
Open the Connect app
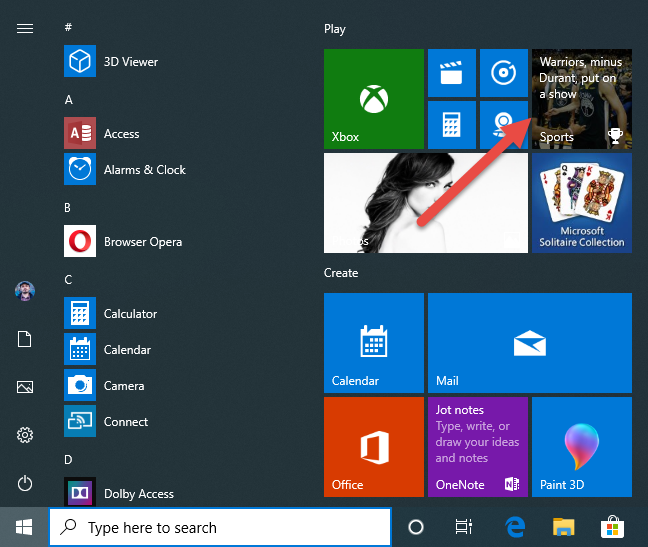click(x=106, y=421)
